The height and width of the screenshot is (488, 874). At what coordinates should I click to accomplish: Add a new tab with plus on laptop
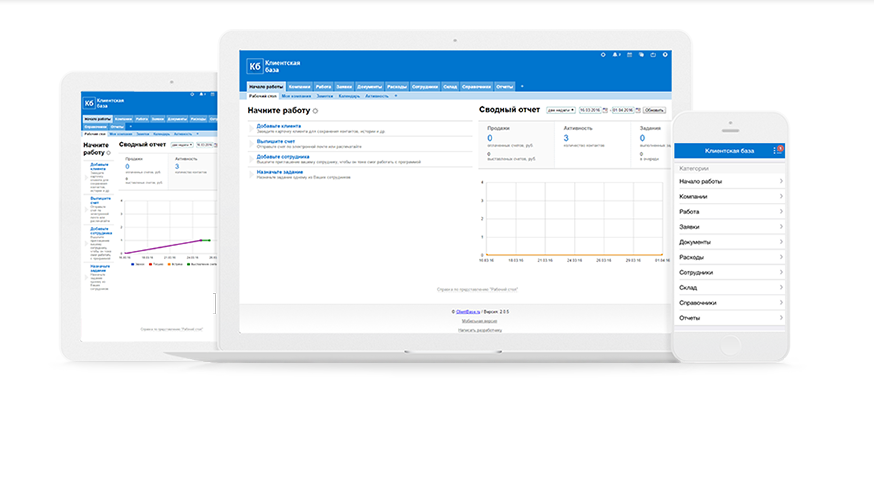pos(522,86)
